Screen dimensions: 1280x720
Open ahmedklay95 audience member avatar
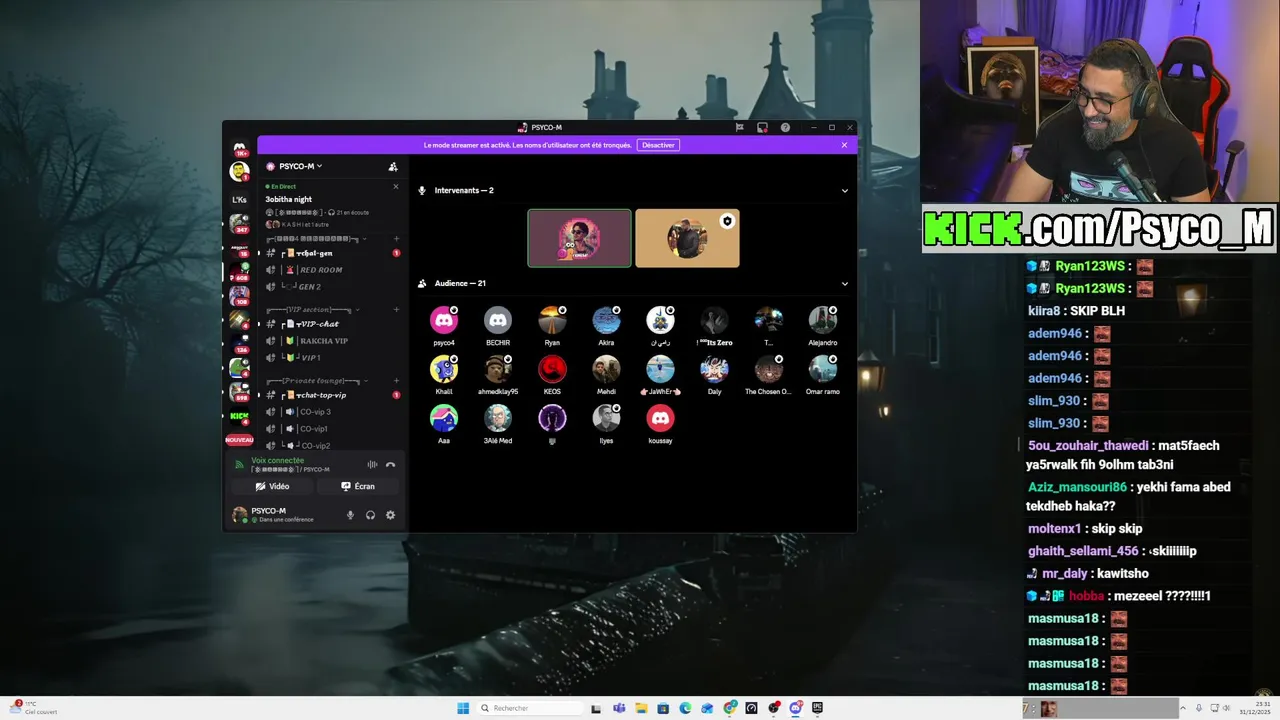pos(498,369)
